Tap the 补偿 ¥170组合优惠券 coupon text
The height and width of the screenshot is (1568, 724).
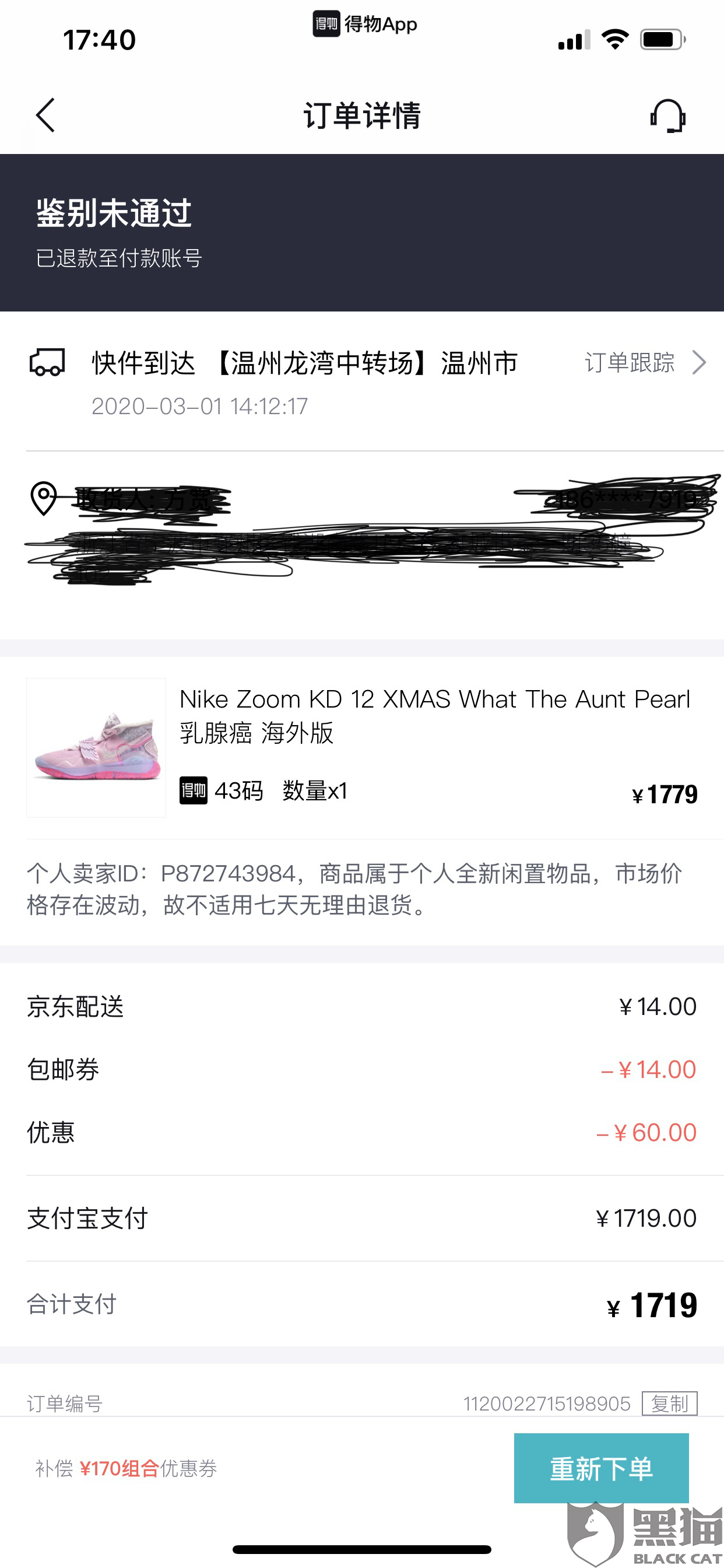pyautogui.click(x=126, y=1468)
